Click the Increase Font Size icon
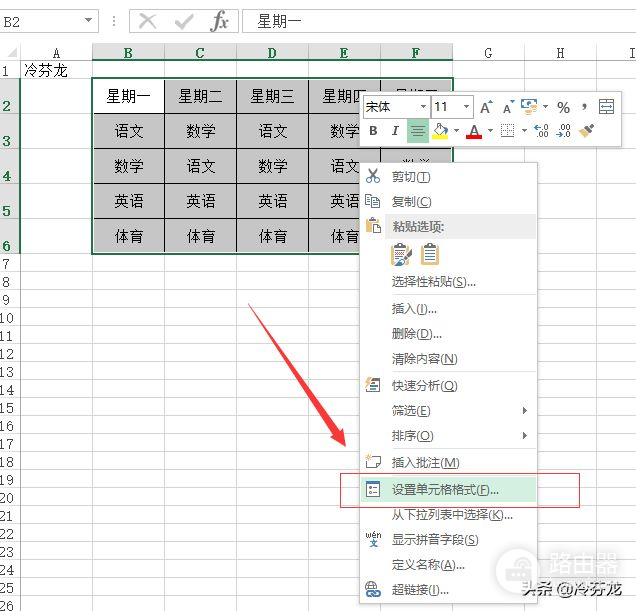Image resolution: width=636 pixels, height=611 pixels. coord(486,107)
